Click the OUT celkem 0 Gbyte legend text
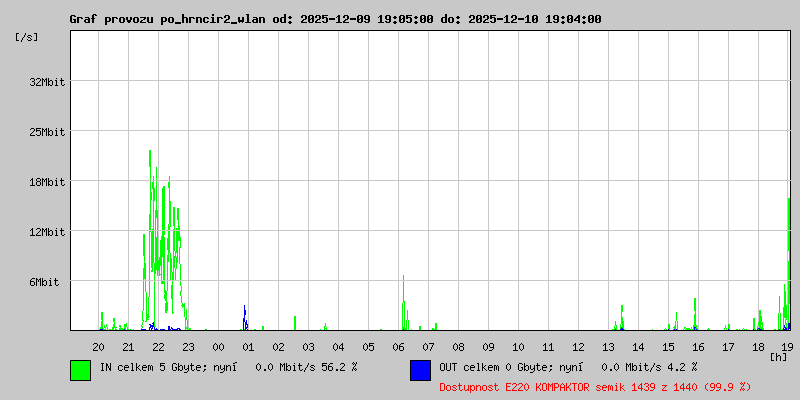The width and height of the screenshot is (800, 400). [568, 367]
